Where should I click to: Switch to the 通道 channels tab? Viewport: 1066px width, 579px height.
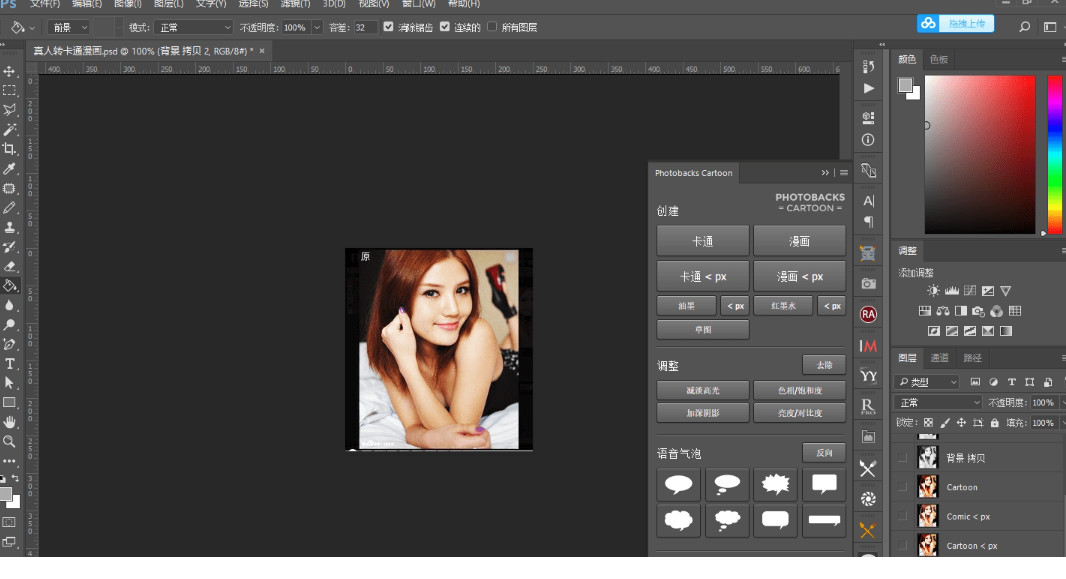click(940, 358)
